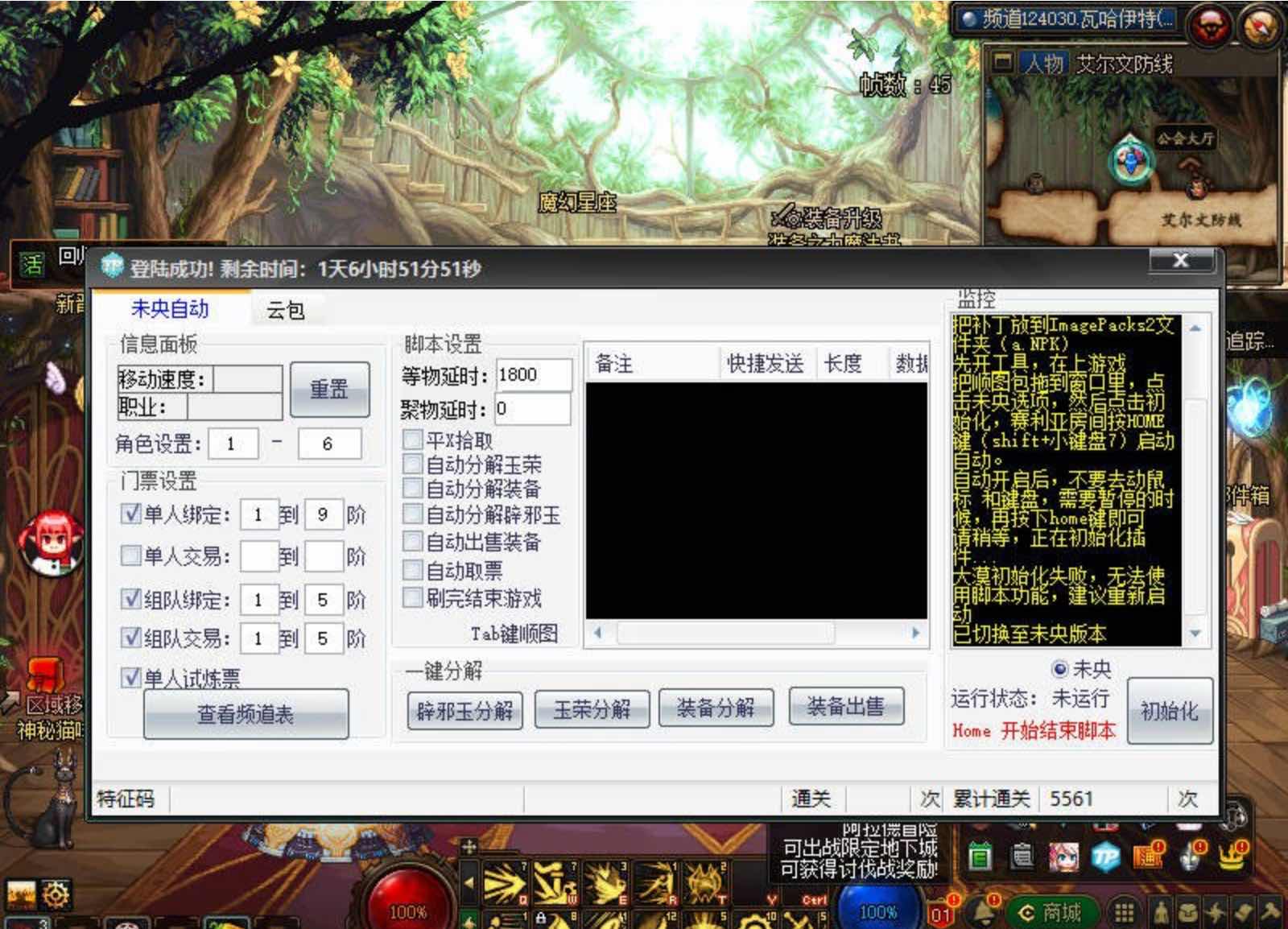The image size is (1288, 929).
Task: Select the 人物 tab in minimap panel
Action: 1044,63
